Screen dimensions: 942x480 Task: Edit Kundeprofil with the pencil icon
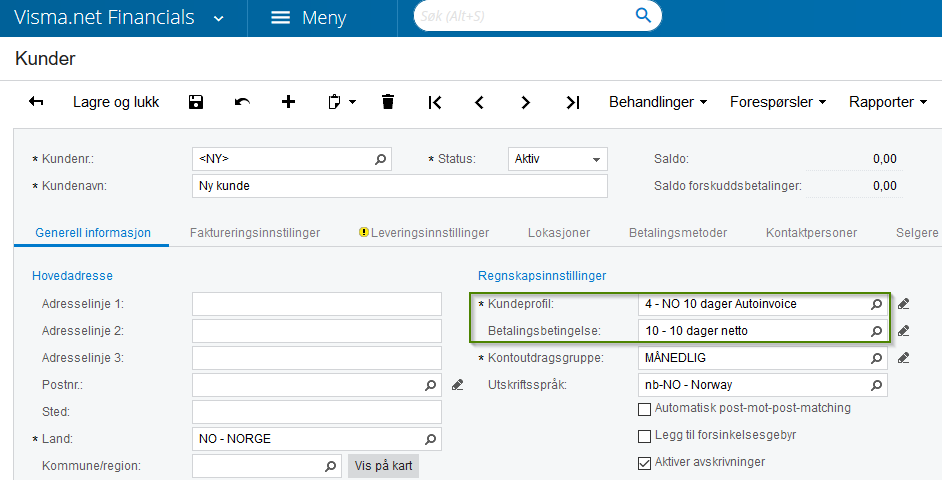904,304
